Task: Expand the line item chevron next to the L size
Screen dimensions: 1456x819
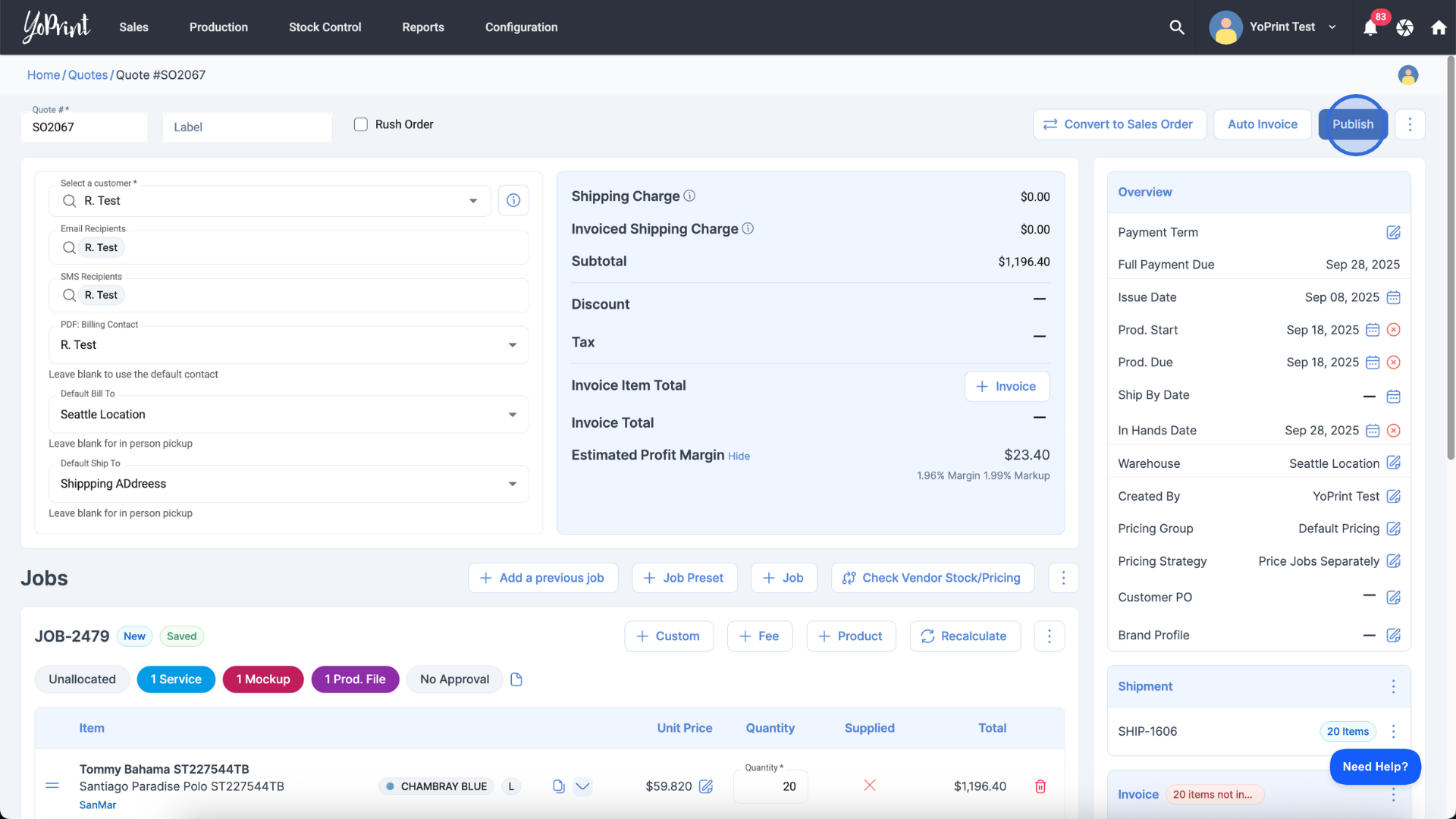Action: (582, 786)
